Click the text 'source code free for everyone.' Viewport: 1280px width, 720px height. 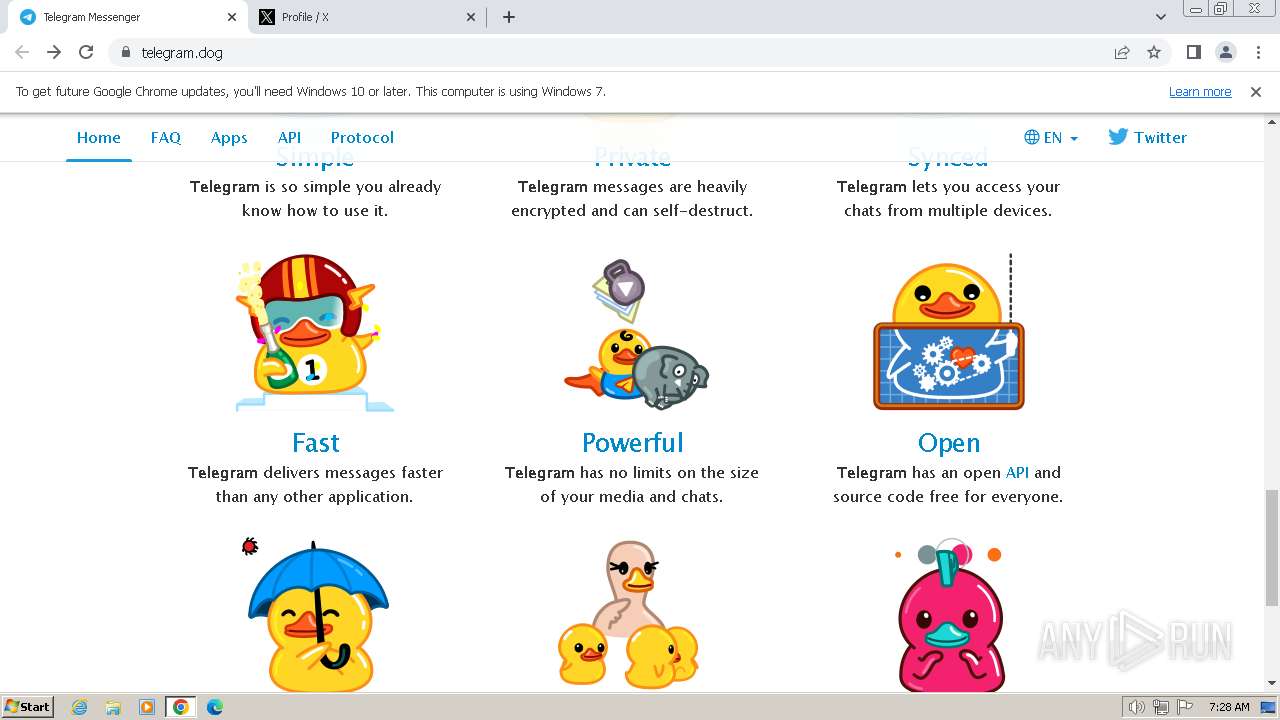pos(948,496)
